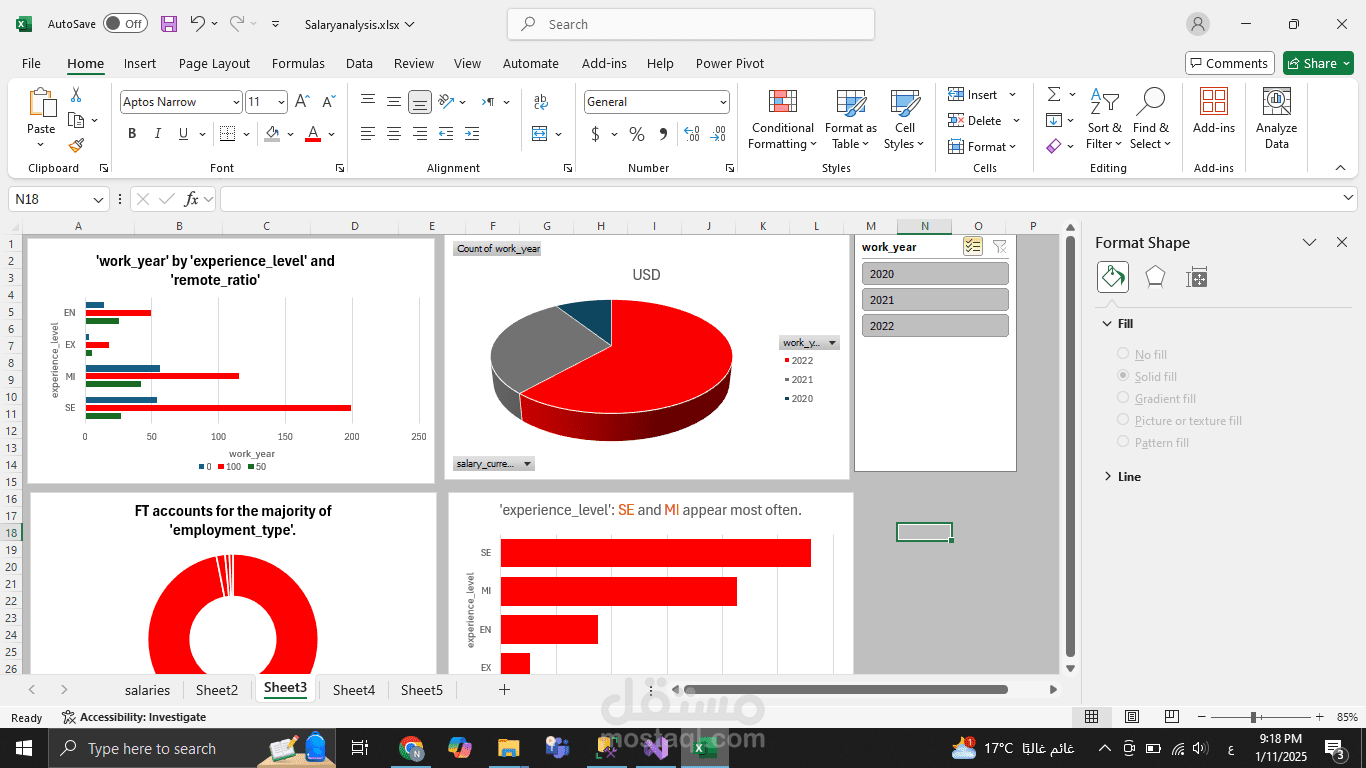
Task: Click the Cut scissors icon
Action: 76,95
